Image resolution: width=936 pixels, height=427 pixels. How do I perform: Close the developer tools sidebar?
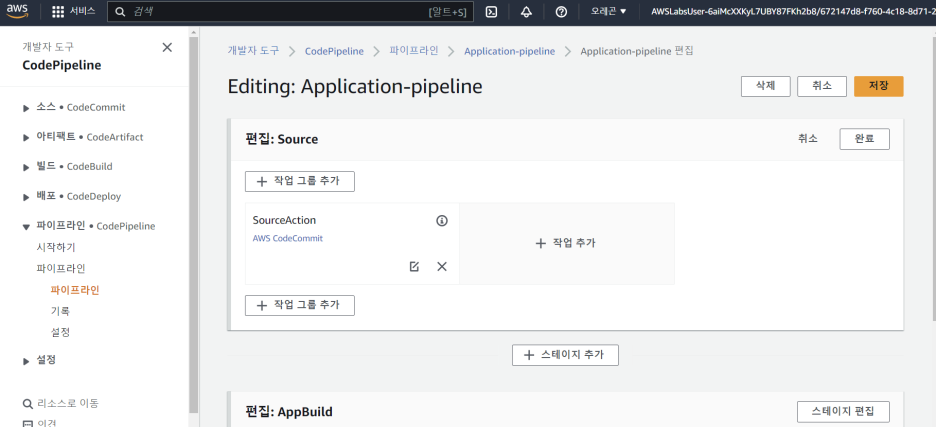tap(167, 47)
